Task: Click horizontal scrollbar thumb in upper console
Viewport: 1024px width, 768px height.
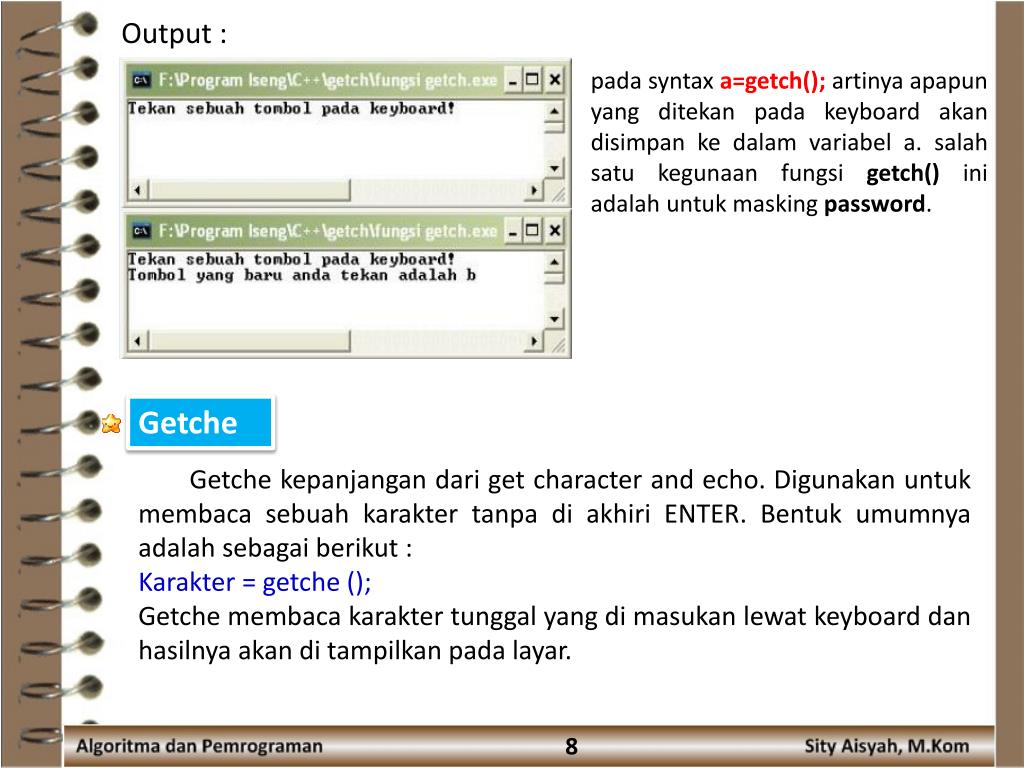Action: tap(249, 190)
